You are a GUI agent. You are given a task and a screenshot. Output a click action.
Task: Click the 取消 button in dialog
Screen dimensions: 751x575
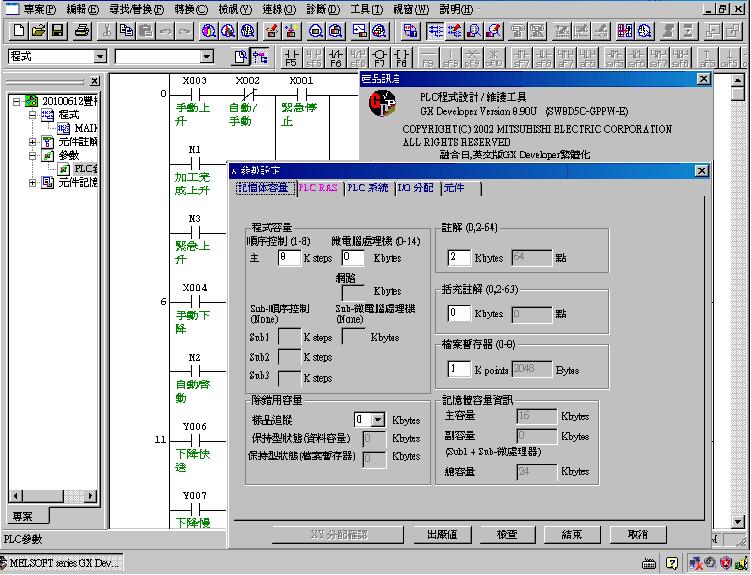tap(638, 535)
